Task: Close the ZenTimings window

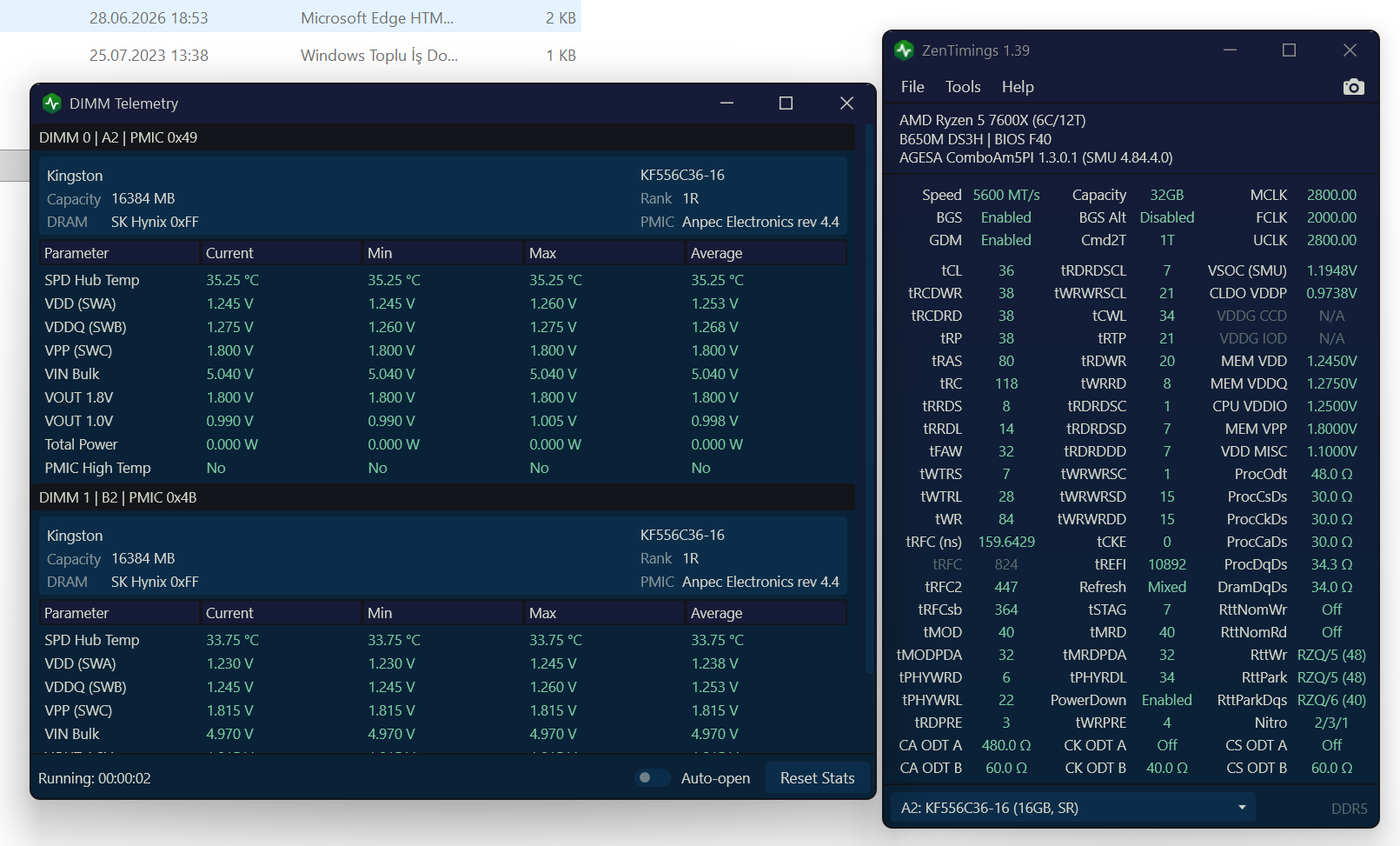Action: pos(1350,50)
